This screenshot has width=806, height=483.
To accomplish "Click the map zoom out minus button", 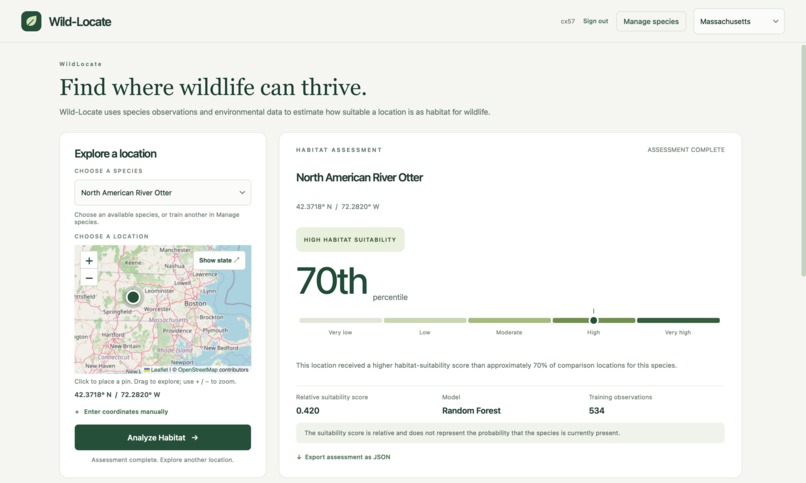I will [x=89, y=278].
